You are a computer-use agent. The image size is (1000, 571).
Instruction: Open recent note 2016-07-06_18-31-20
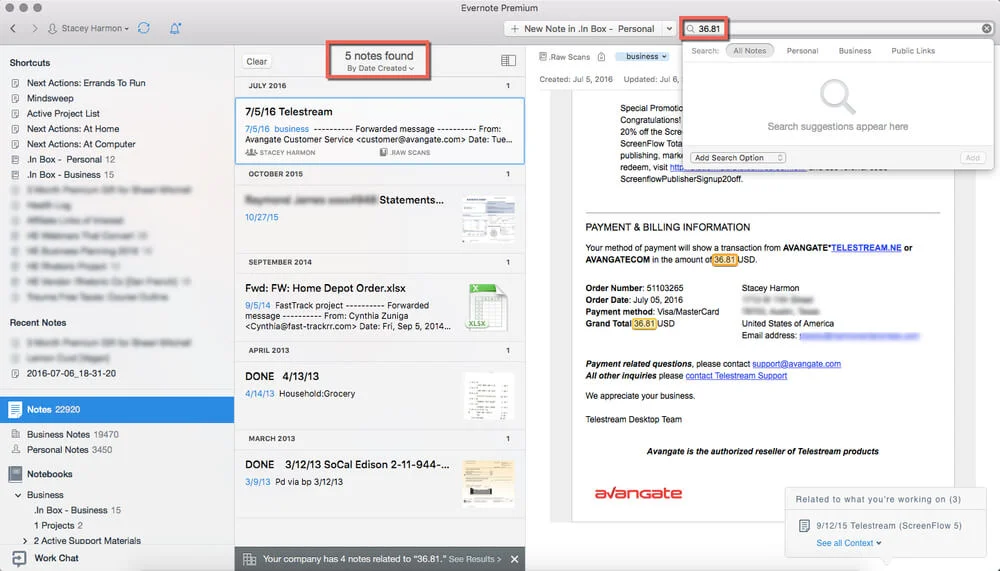pyautogui.click(x=71, y=373)
